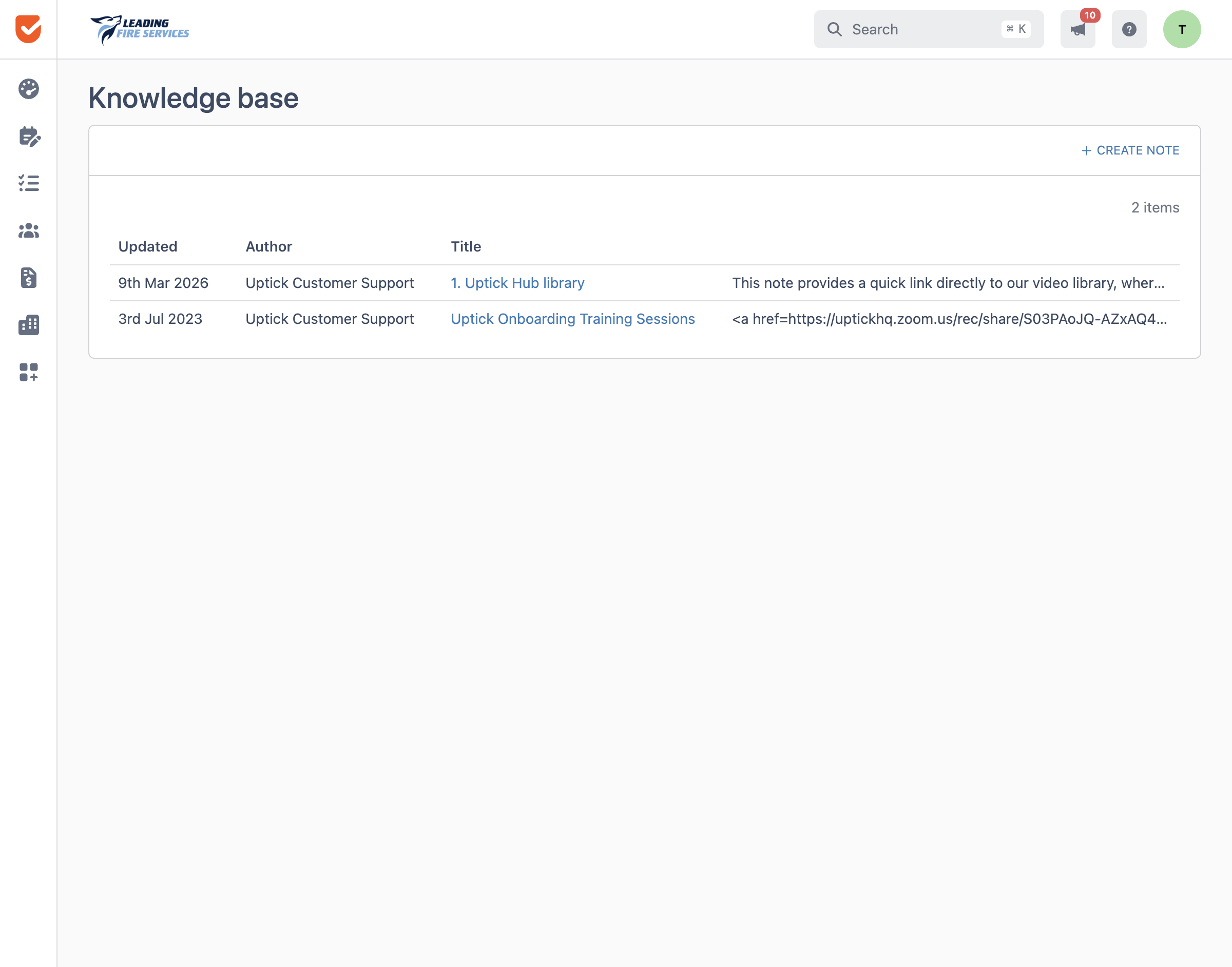The width and height of the screenshot is (1232, 967).
Task: Click into the Search field
Action: point(929,29)
